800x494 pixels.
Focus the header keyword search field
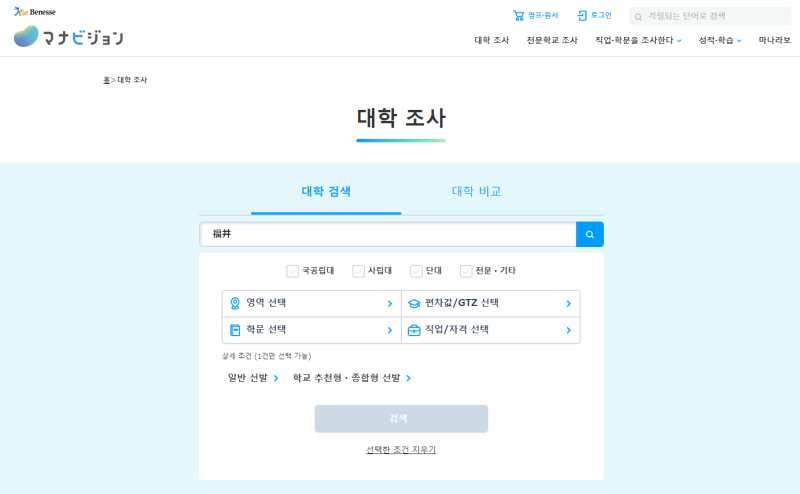point(710,16)
